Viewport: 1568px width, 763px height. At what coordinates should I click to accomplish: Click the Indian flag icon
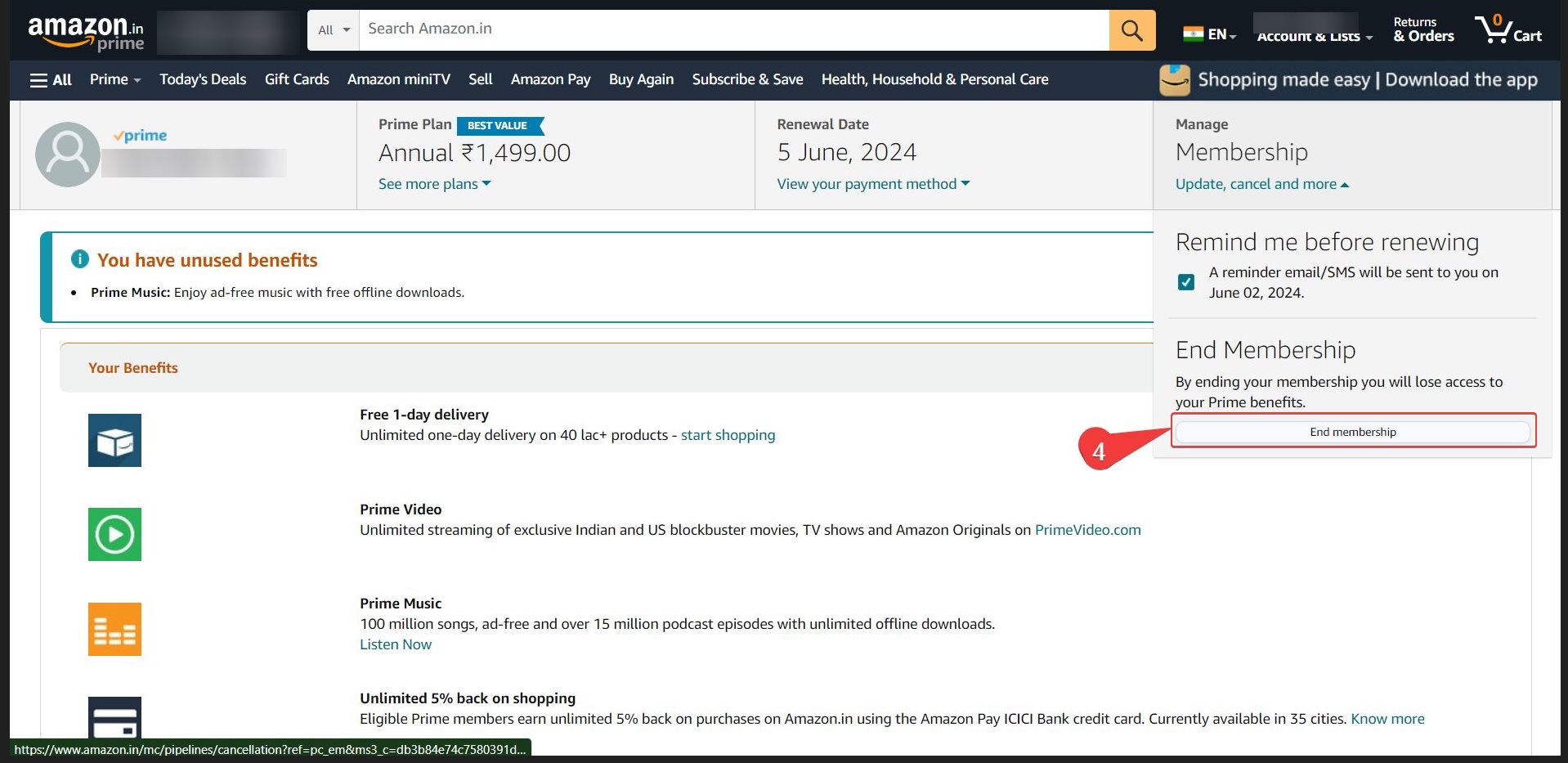point(1192,33)
